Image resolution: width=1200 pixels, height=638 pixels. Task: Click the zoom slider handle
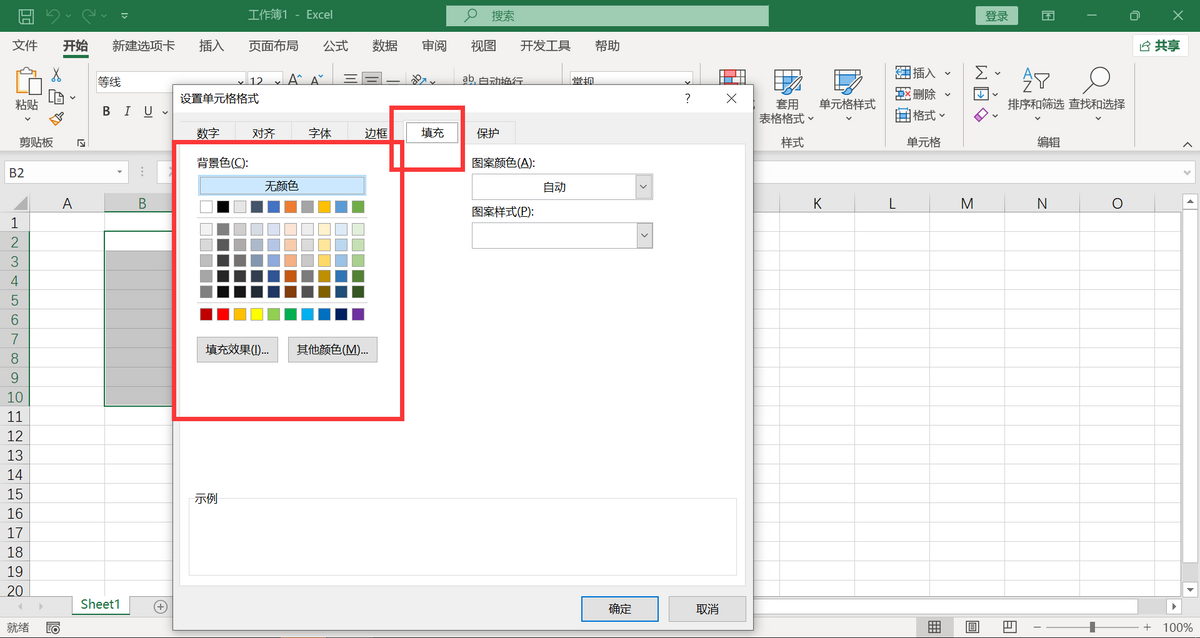click(1091, 627)
